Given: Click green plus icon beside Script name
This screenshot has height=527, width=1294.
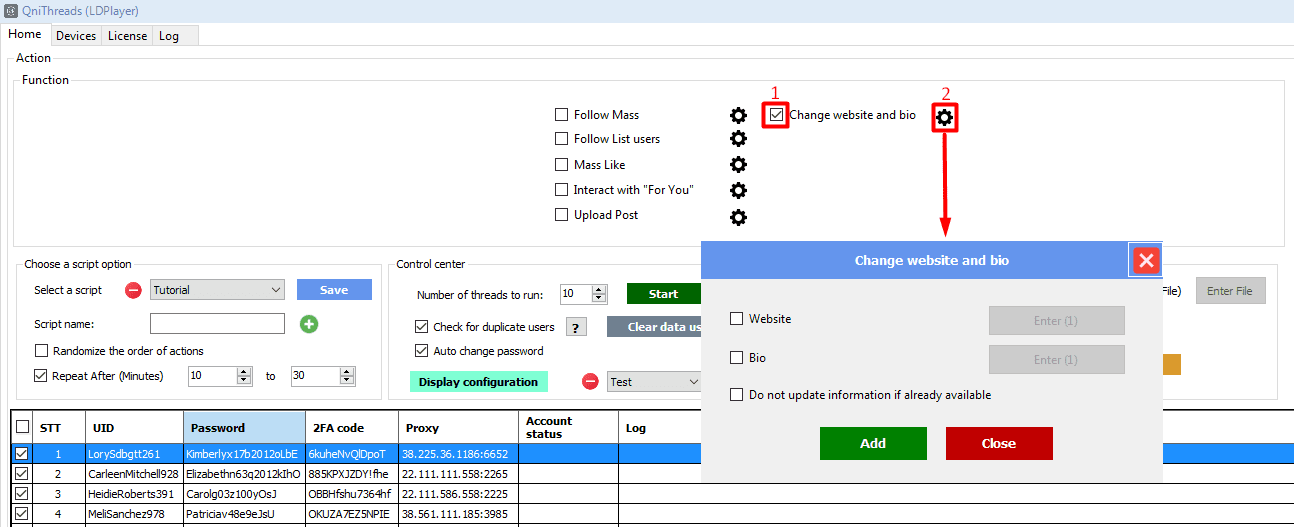Looking at the screenshot, I should click(x=309, y=324).
